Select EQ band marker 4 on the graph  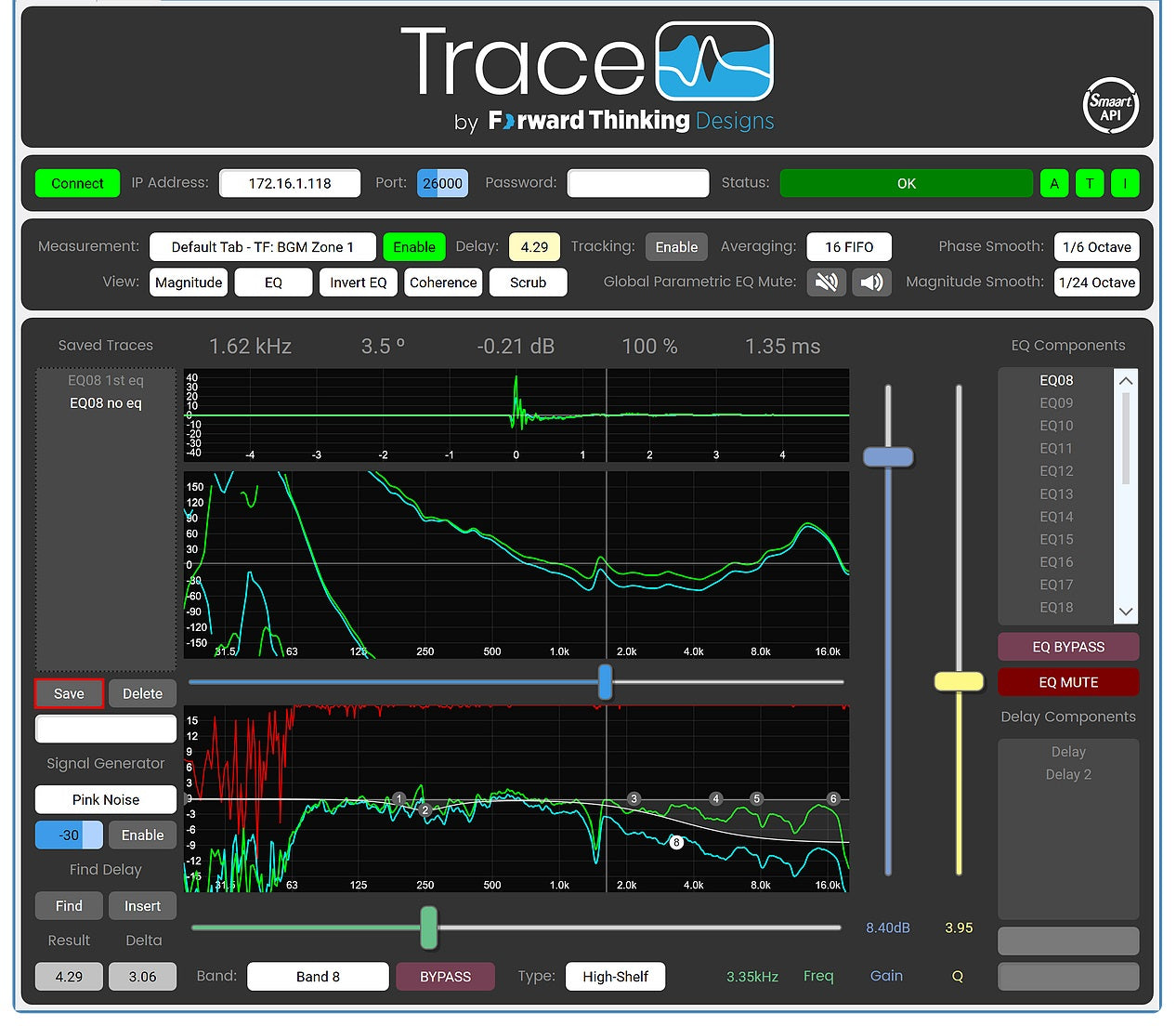click(715, 798)
